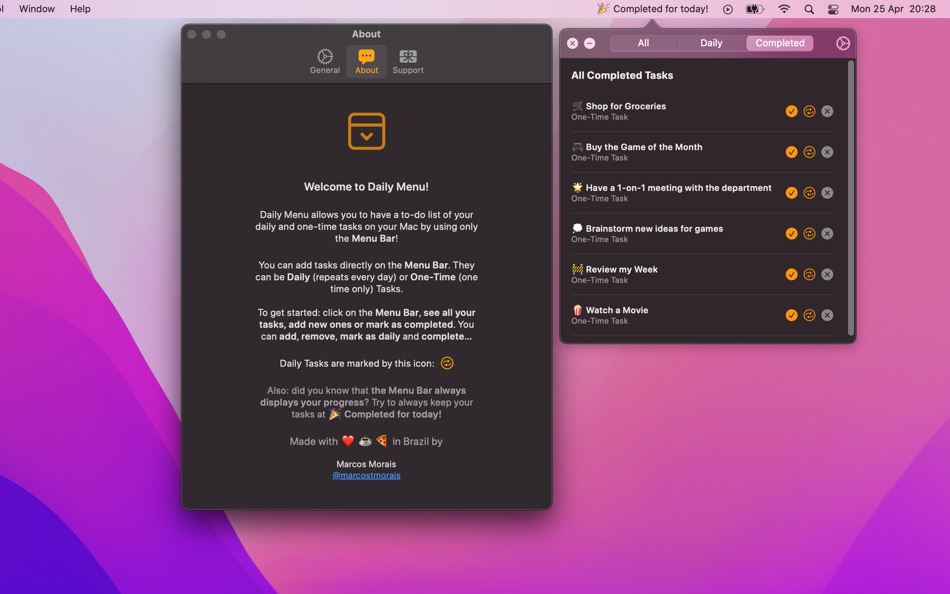Toggle completed checkmark for Watch a Movie
Screen dimensions: 950x594
coord(791,315)
